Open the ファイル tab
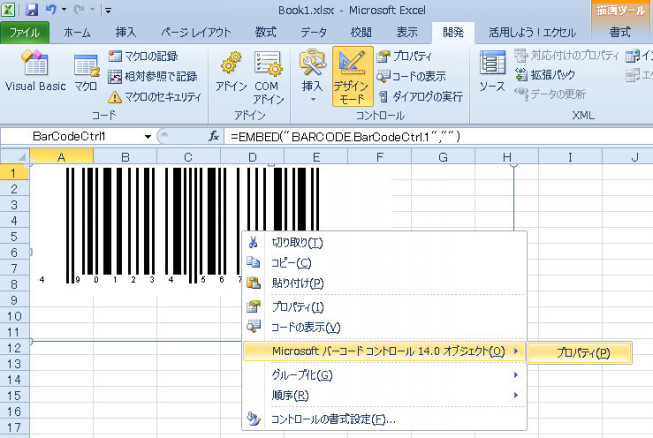The height and width of the screenshot is (438, 653). click(x=25, y=32)
